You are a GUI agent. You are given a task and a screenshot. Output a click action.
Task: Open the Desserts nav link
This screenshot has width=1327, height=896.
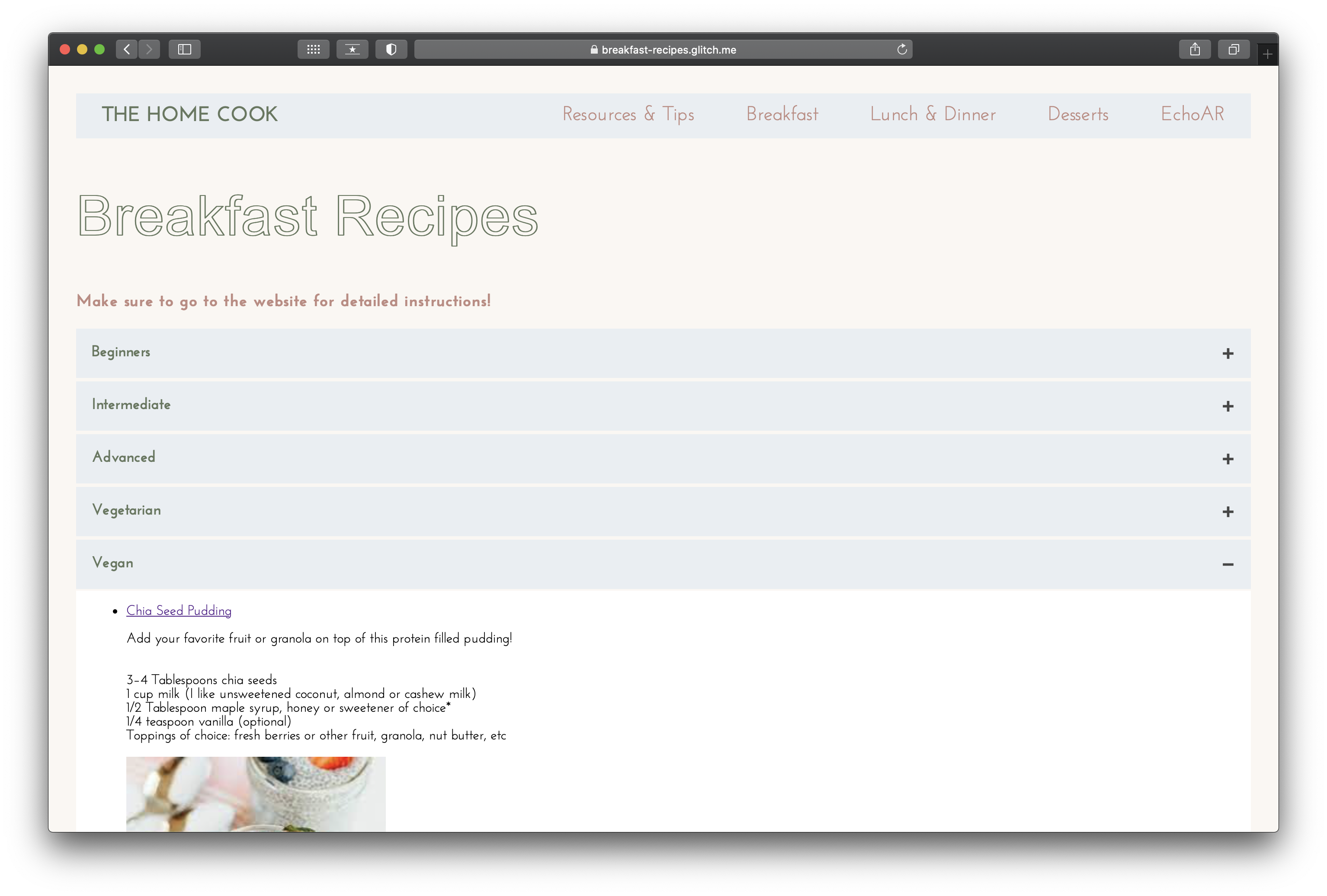pyautogui.click(x=1077, y=114)
